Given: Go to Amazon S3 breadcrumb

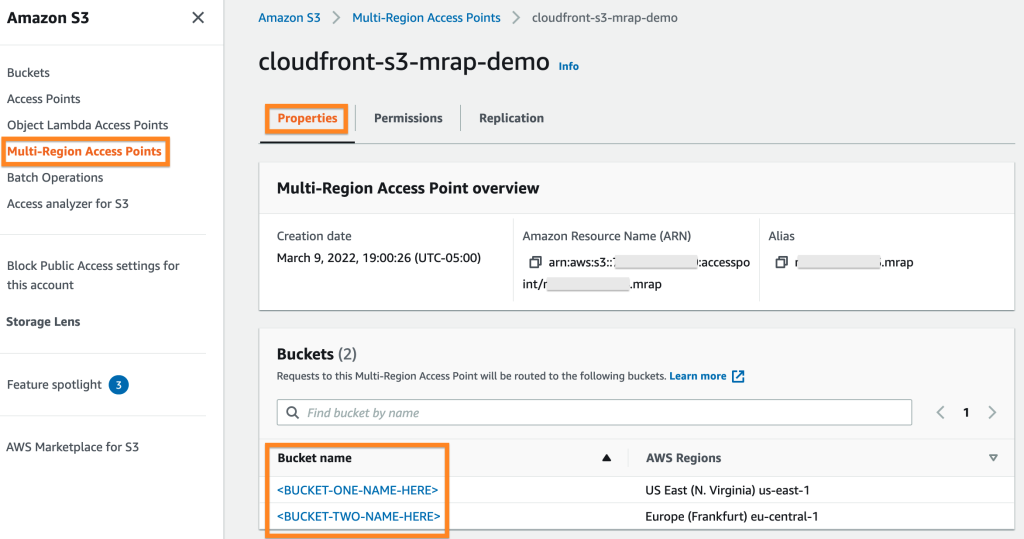Looking at the screenshot, I should [x=289, y=18].
